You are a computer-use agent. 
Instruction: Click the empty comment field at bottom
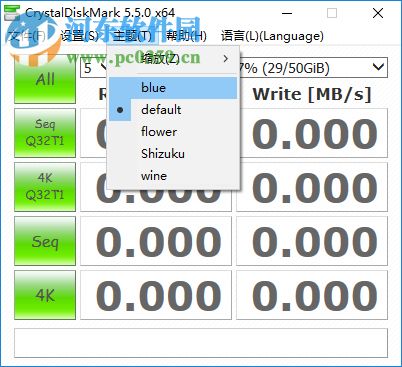click(x=201, y=343)
